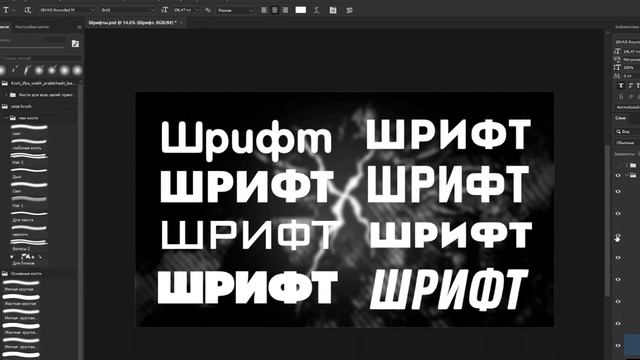Image resolution: width=640 pixels, height=360 pixels.
Task: Click the 3D text button
Action: (349, 10)
